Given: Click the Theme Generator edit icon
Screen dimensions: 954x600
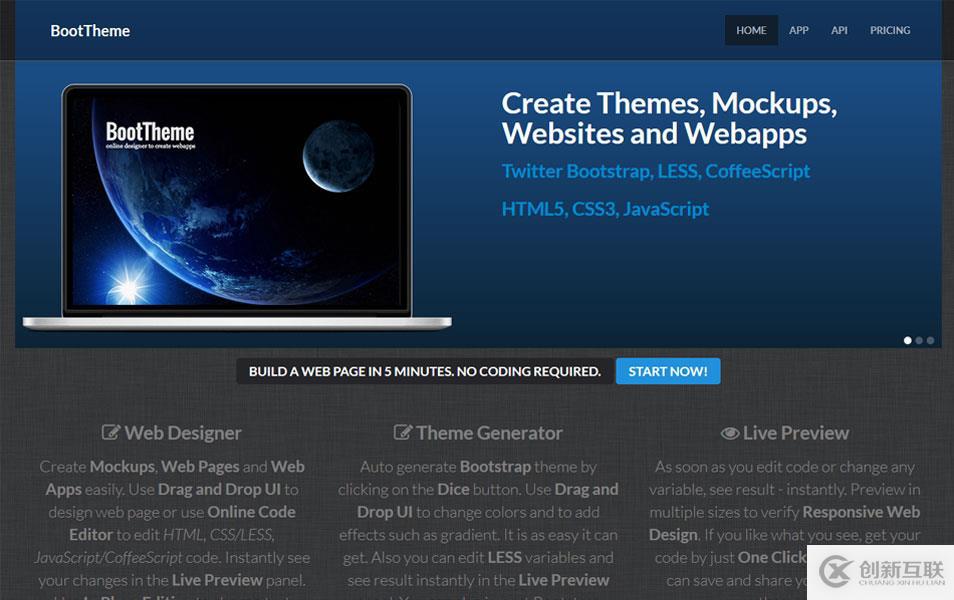Looking at the screenshot, I should (403, 433).
